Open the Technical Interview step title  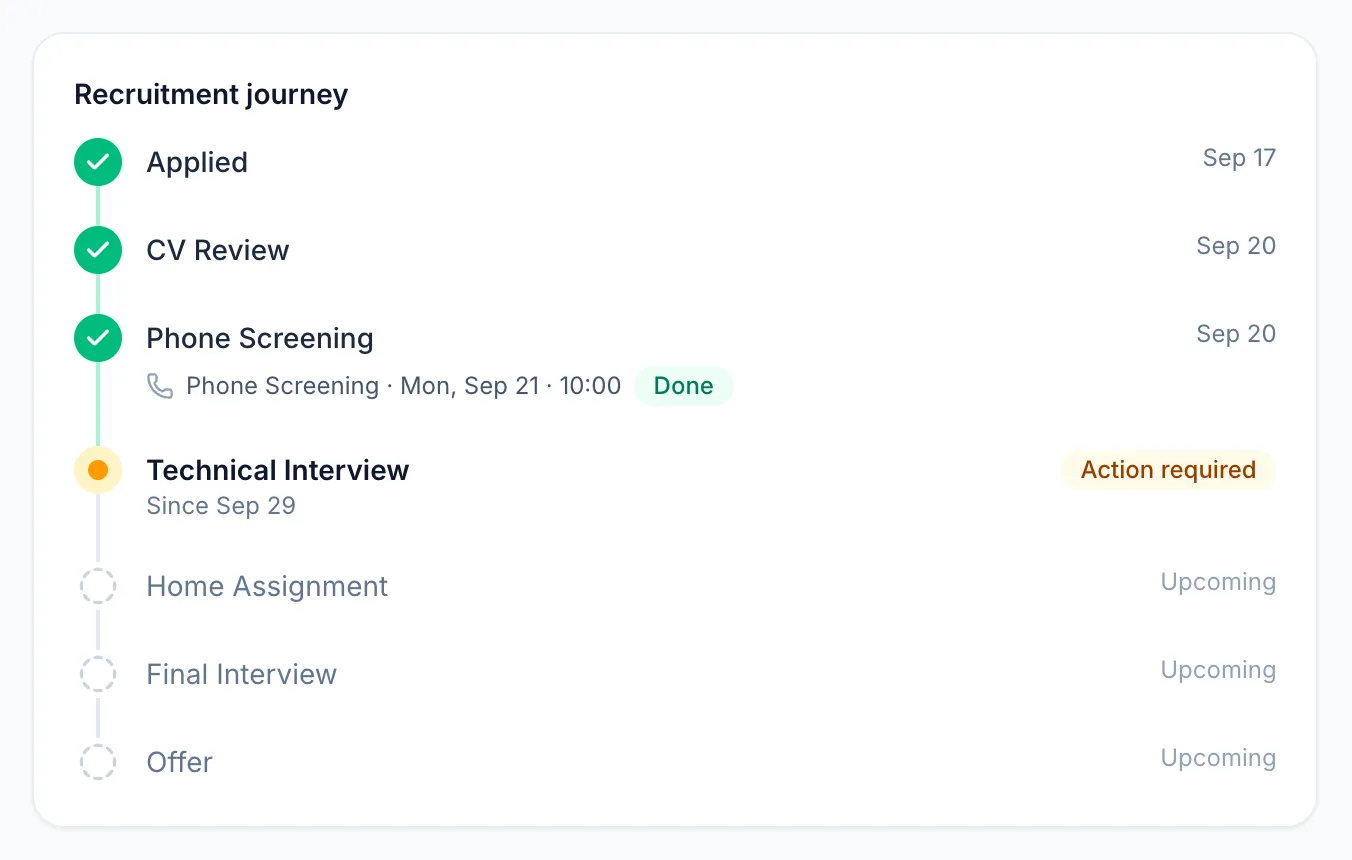(x=278, y=470)
